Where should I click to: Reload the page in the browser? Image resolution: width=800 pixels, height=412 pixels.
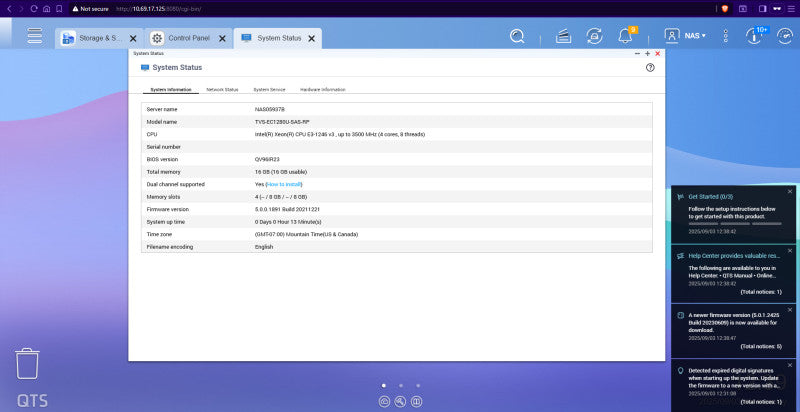pyautogui.click(x=34, y=9)
